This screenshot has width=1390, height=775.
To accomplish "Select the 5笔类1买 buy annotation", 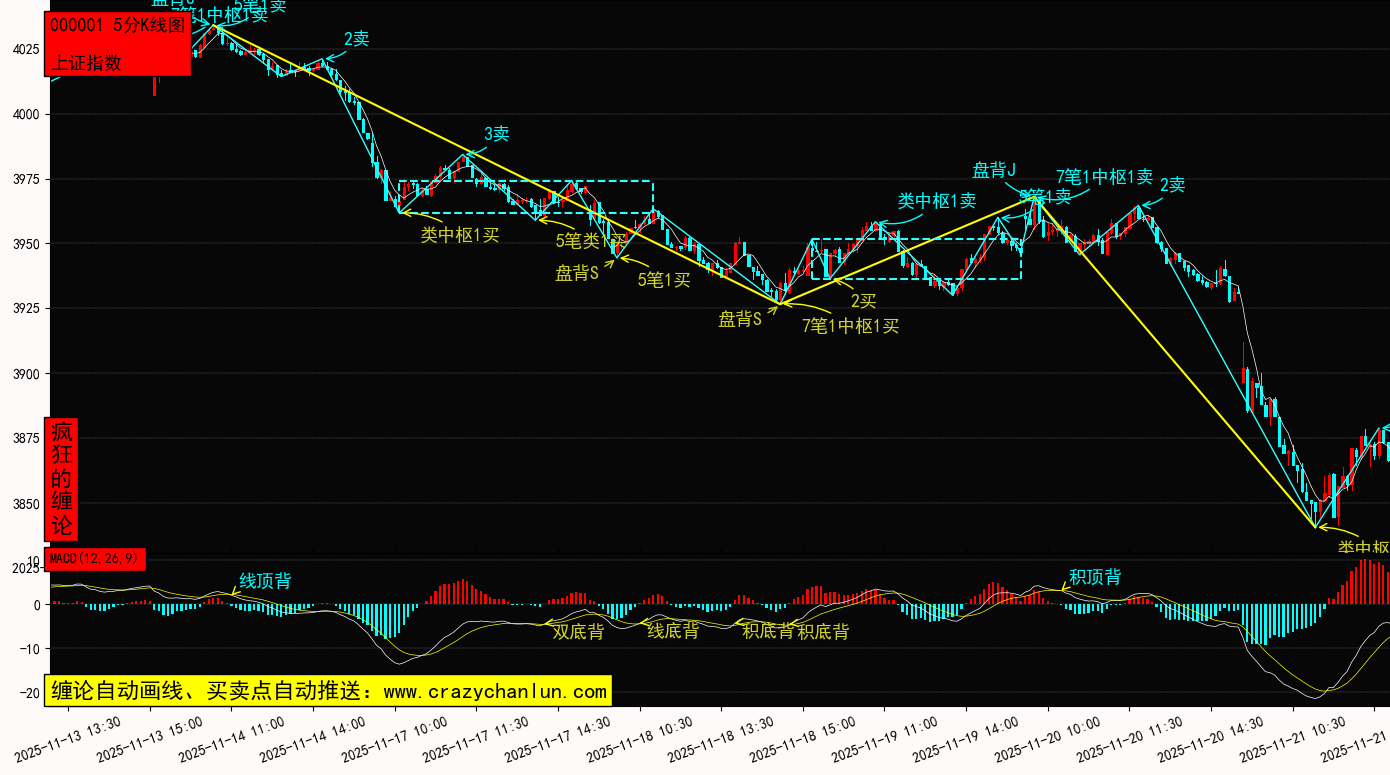I will tap(591, 240).
